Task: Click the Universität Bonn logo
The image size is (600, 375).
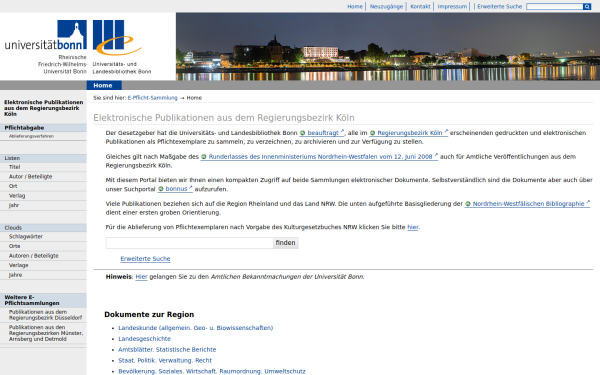Action: coord(46,47)
